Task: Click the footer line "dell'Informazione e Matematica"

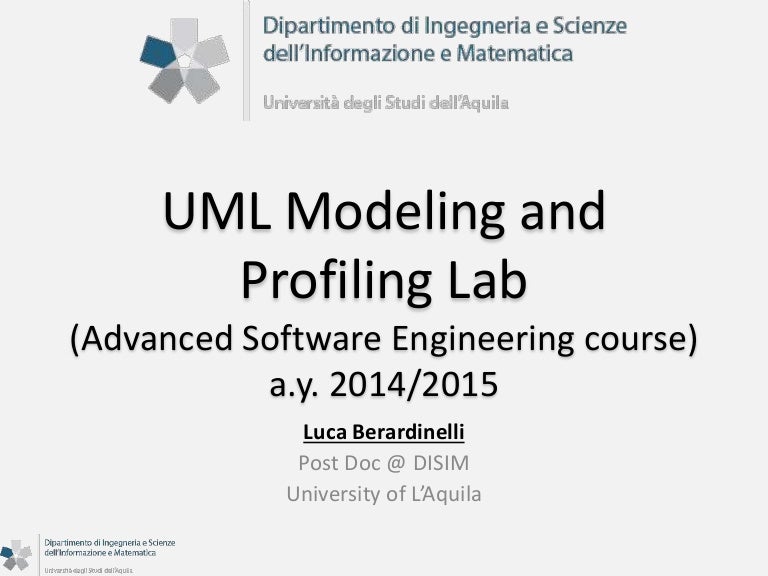Action: point(100,552)
